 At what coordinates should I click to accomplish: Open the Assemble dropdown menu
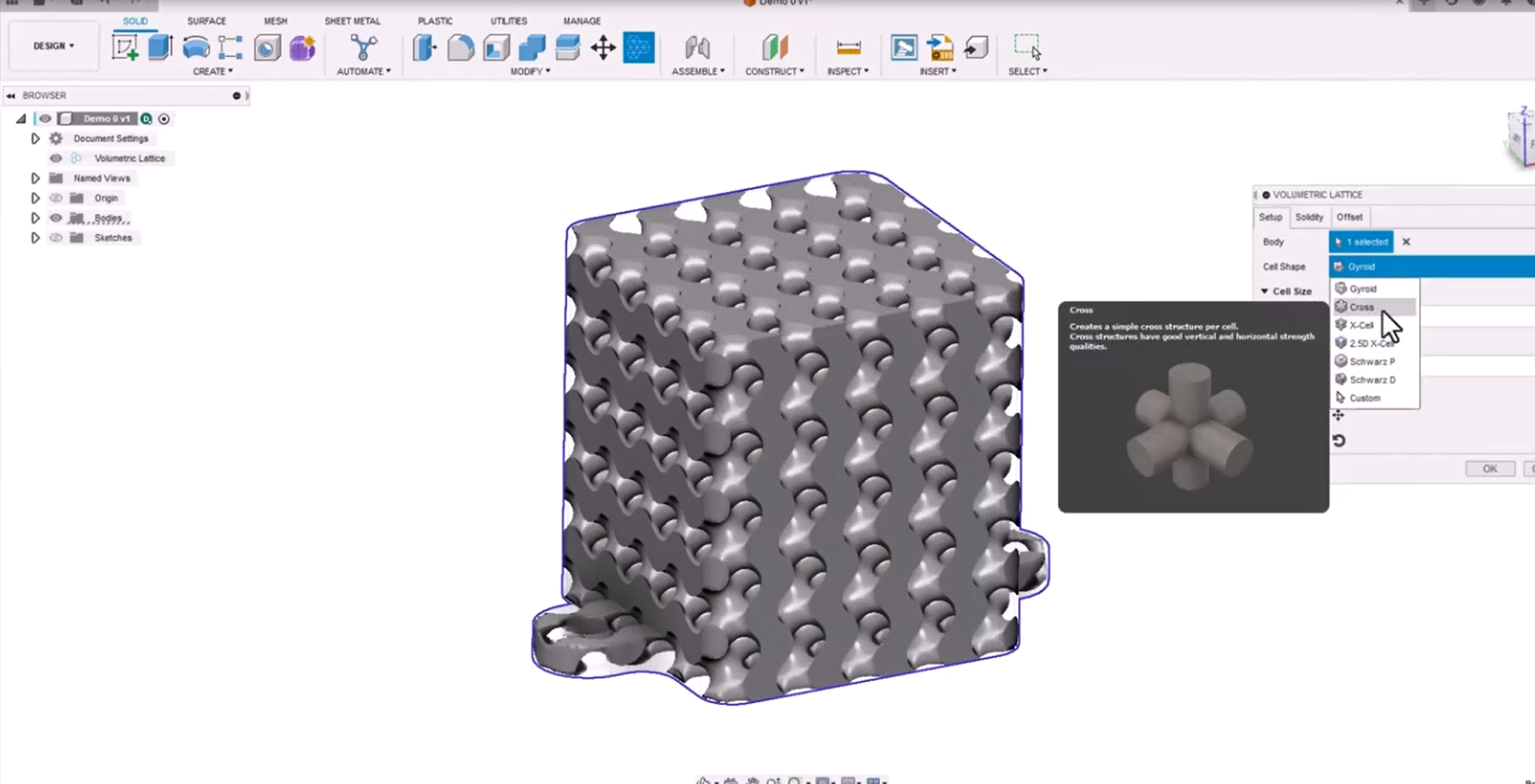click(698, 71)
